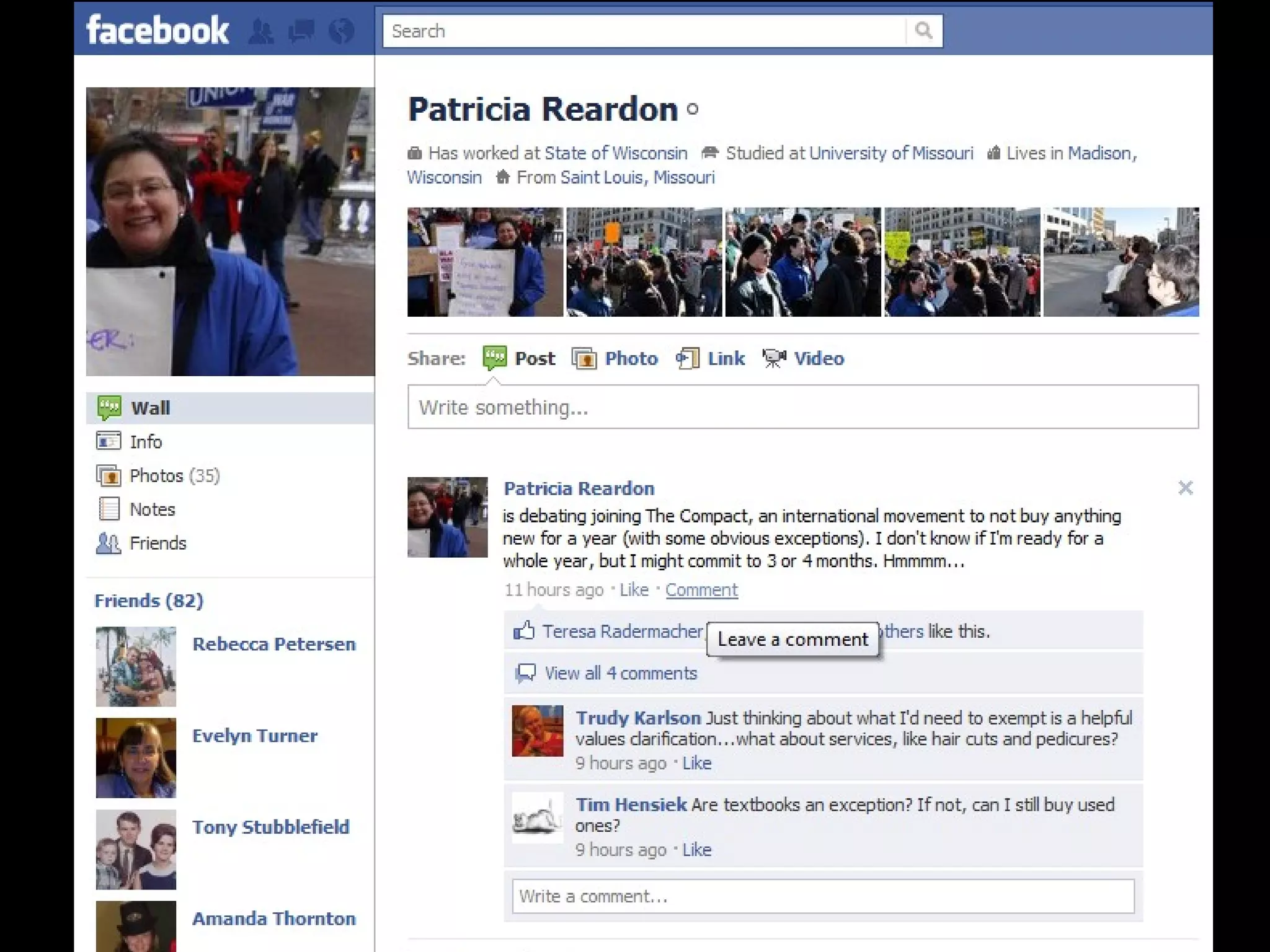This screenshot has width=1270, height=952.
Task: Open the Info section in sidebar
Action: coord(146,442)
